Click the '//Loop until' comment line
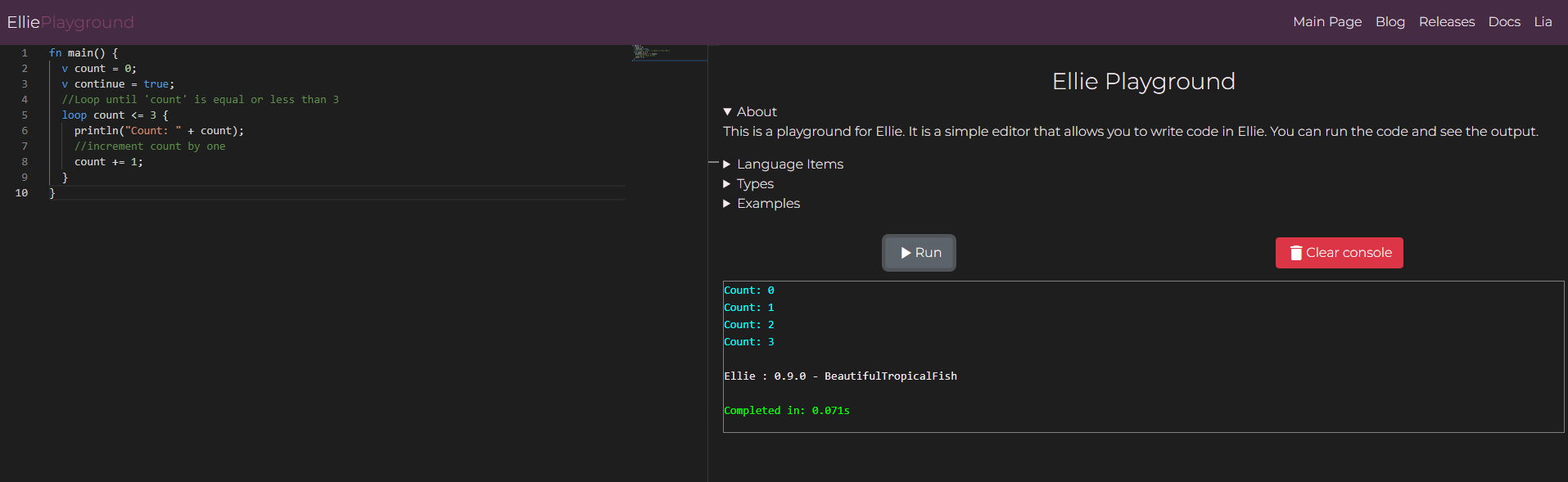This screenshot has width=1568, height=482. coord(200,100)
